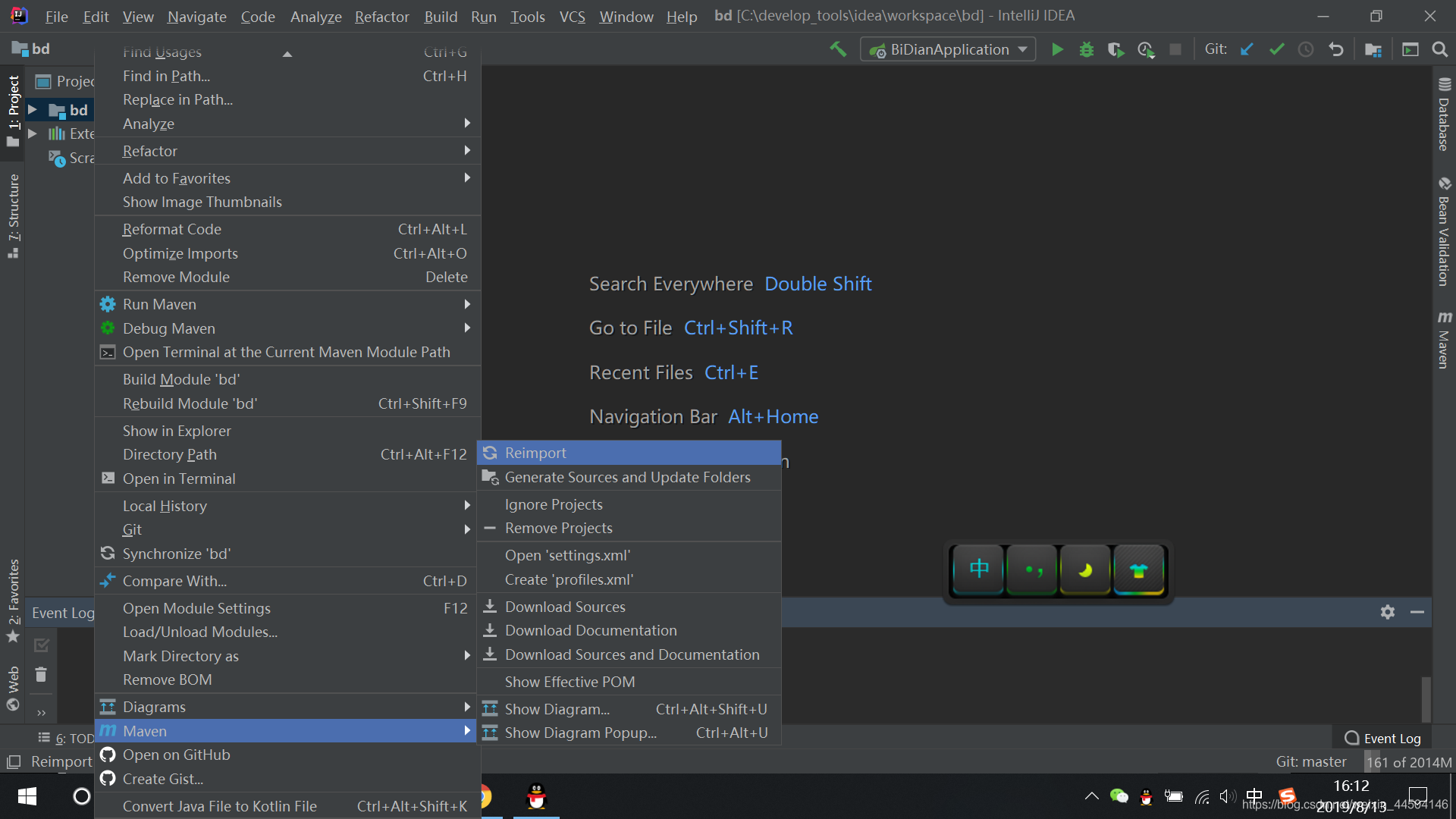Open the Favorites tool window tab
The height and width of the screenshot is (819, 1456).
13,601
